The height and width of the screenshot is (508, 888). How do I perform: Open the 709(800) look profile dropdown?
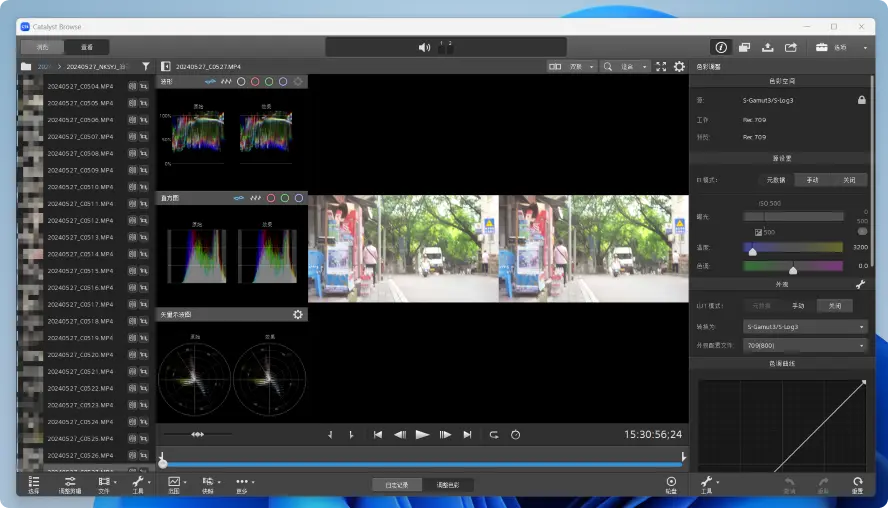(805, 345)
